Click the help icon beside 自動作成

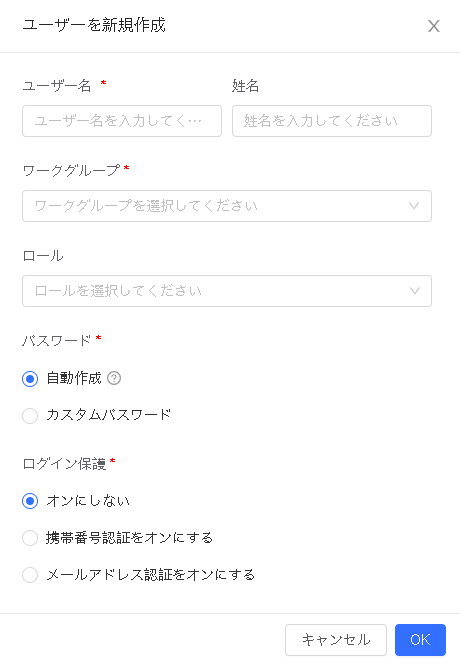click(114, 378)
